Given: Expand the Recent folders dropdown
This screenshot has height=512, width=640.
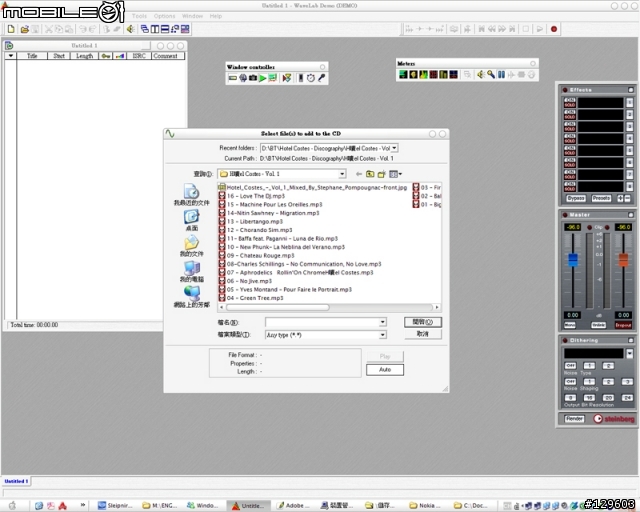Looking at the screenshot, I should coord(394,148).
